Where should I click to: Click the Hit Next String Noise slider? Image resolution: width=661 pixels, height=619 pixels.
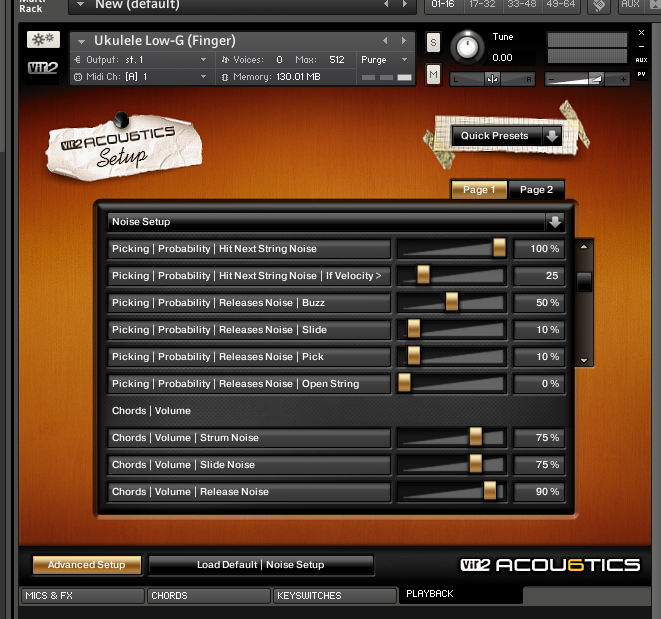pos(451,249)
